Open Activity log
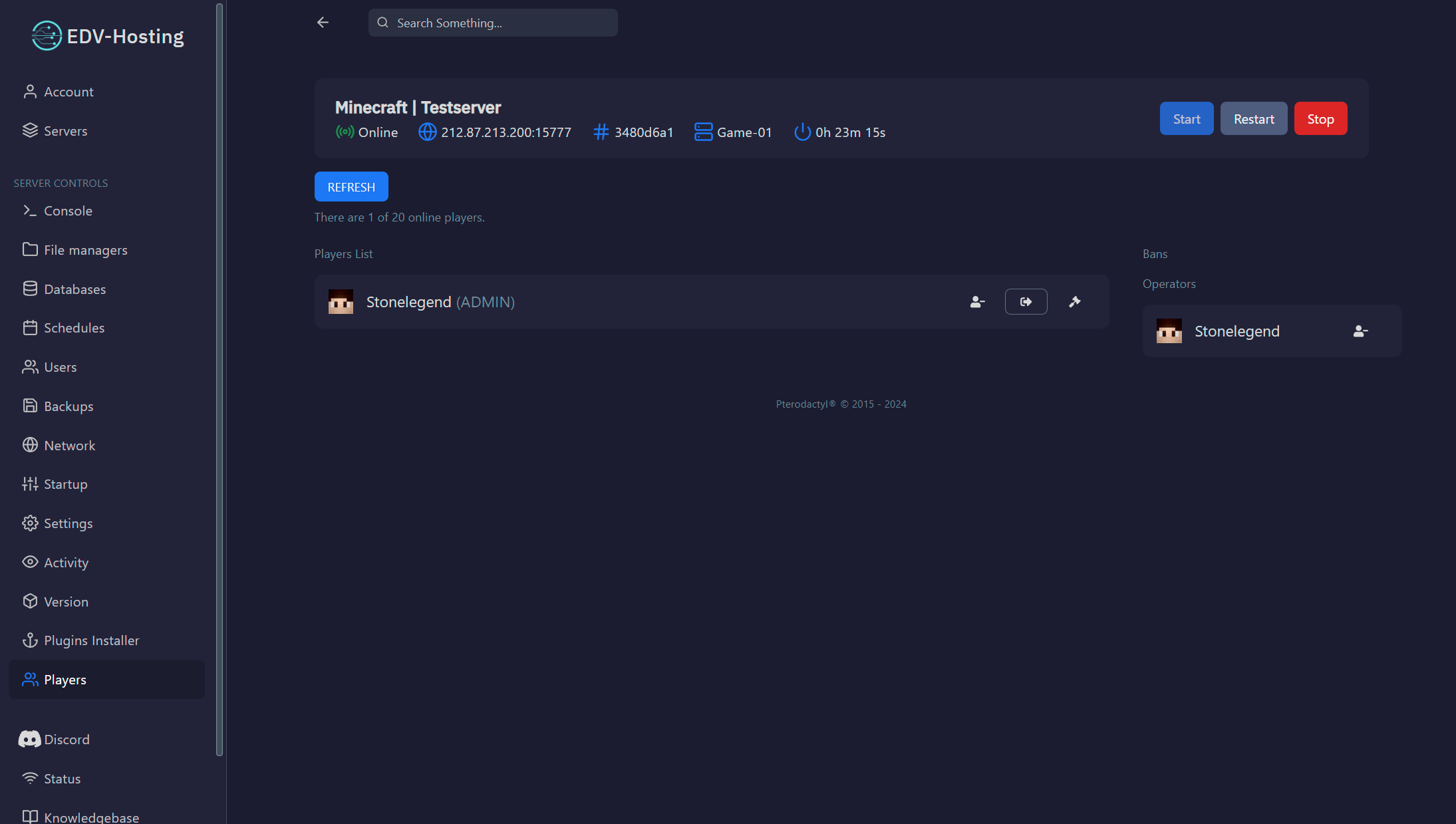Image resolution: width=1456 pixels, height=824 pixels. (x=106, y=563)
